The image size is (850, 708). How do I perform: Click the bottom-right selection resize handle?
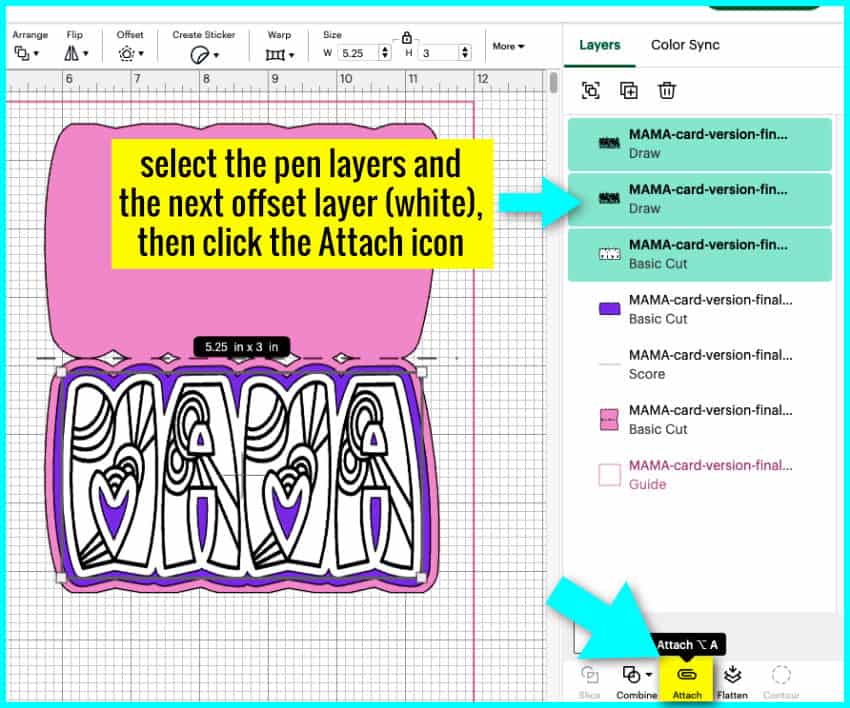coord(421,578)
